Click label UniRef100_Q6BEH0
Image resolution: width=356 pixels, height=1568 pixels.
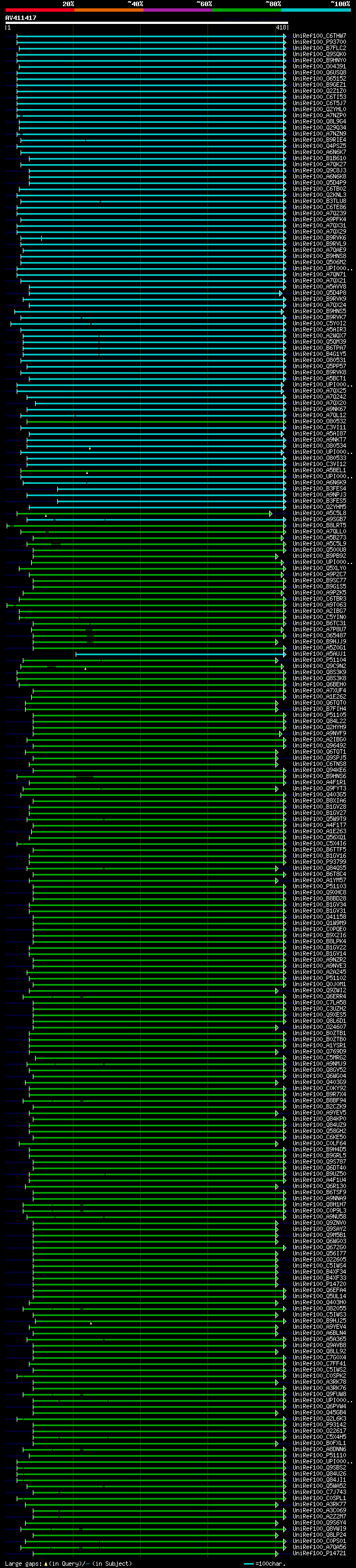pos(319,684)
